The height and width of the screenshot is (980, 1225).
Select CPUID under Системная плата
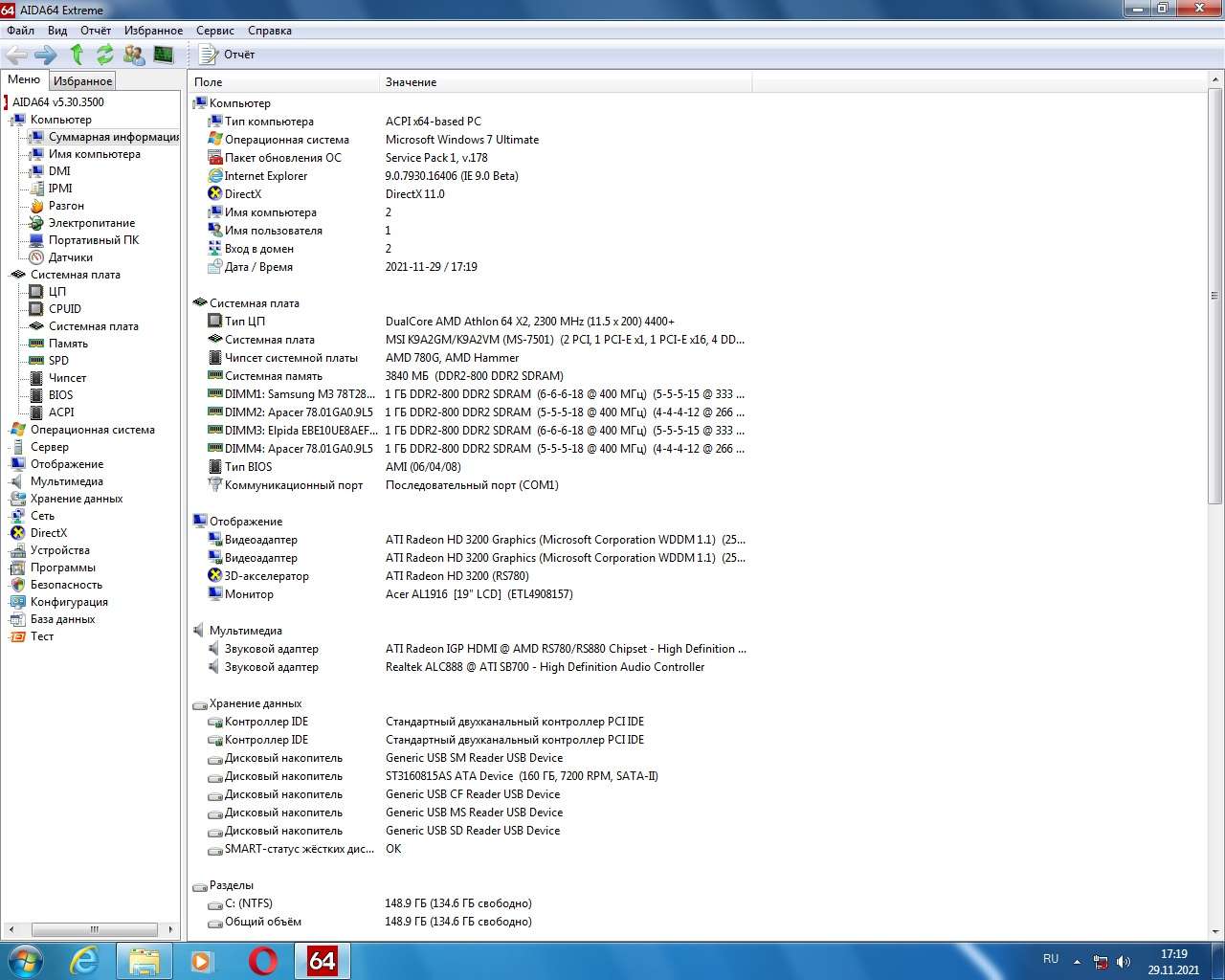[64, 309]
